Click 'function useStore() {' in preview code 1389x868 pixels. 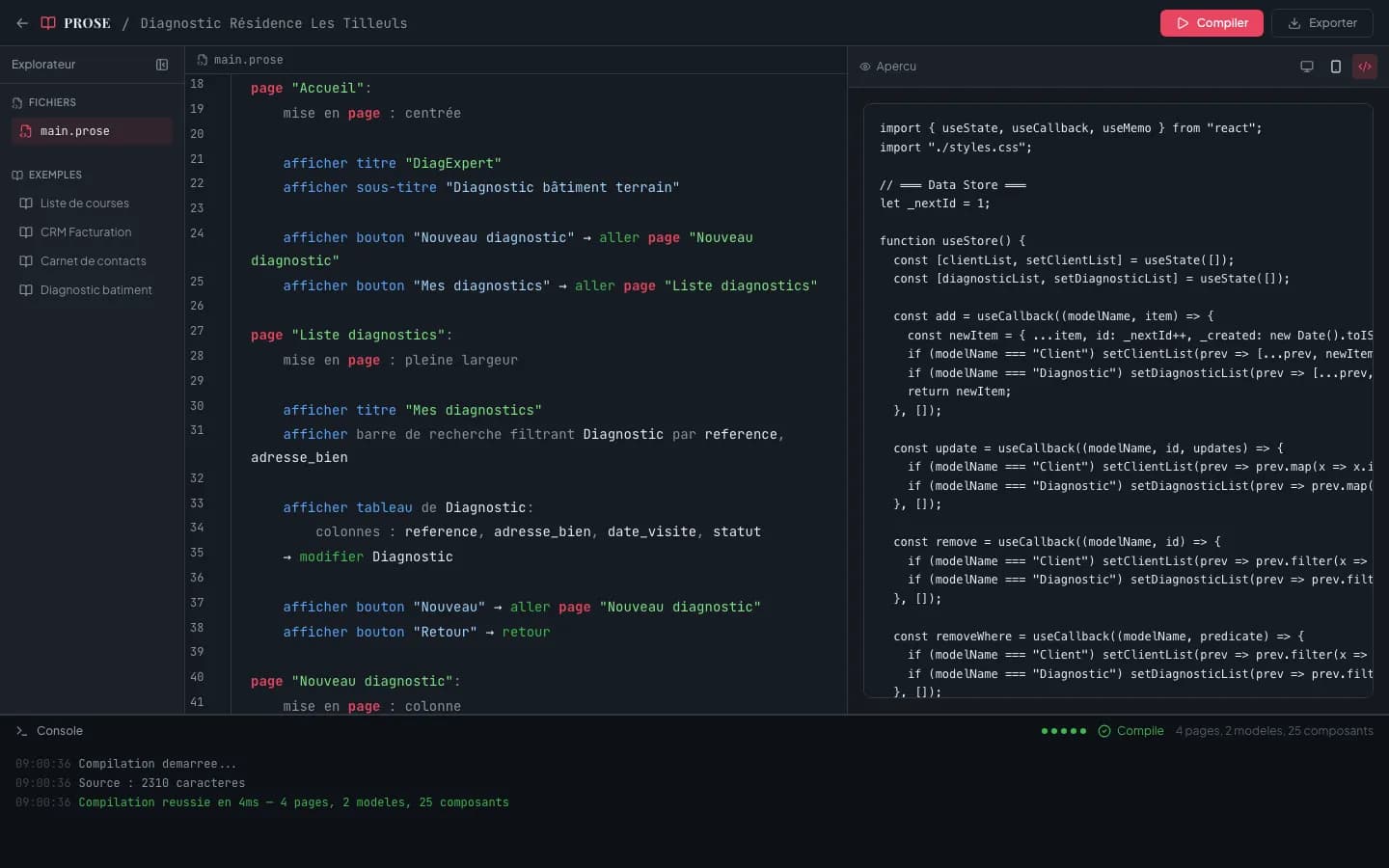(x=952, y=241)
